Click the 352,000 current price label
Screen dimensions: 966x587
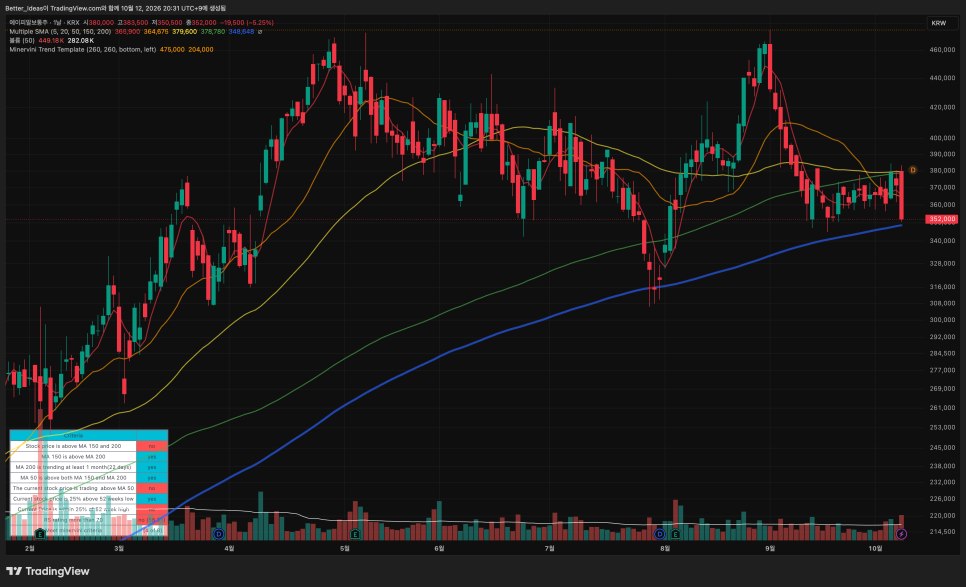[942, 219]
